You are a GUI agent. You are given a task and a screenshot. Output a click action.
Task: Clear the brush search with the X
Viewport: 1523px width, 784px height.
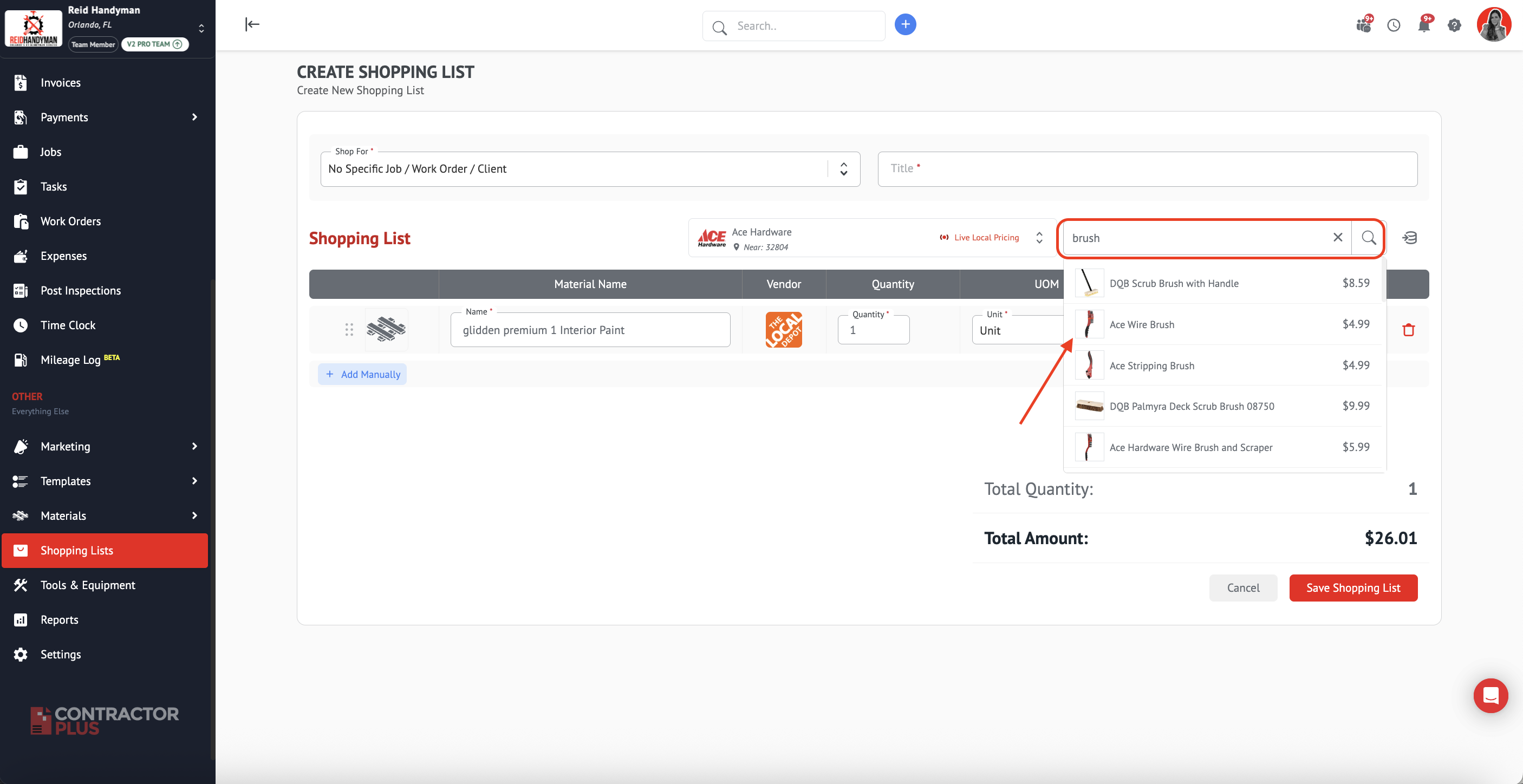point(1337,237)
